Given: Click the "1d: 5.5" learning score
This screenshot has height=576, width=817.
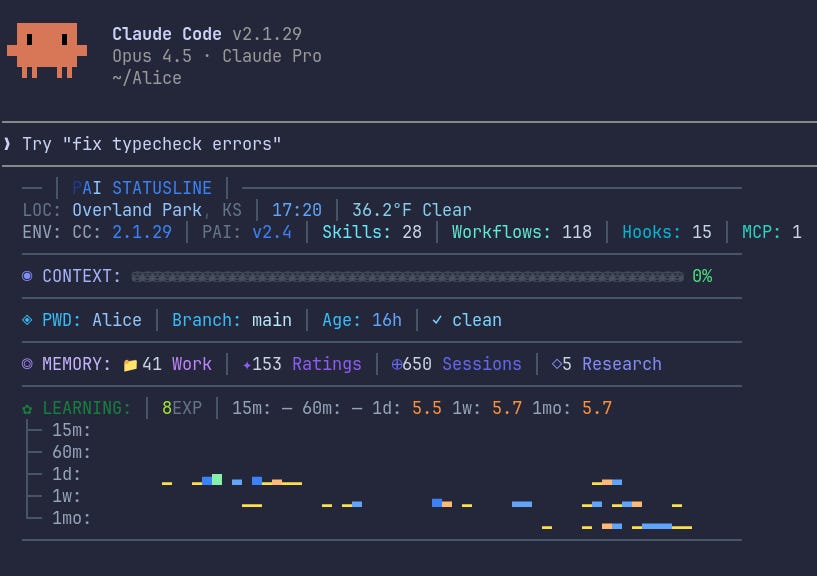Looking at the screenshot, I should [x=406, y=408].
